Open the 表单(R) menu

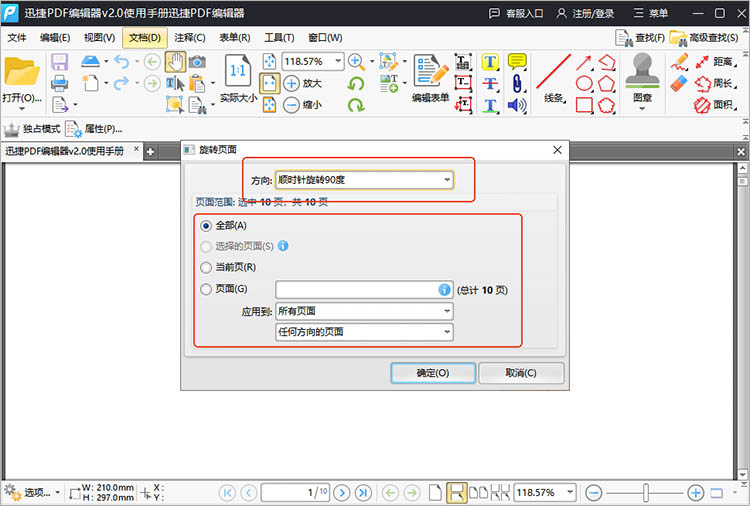coord(235,38)
